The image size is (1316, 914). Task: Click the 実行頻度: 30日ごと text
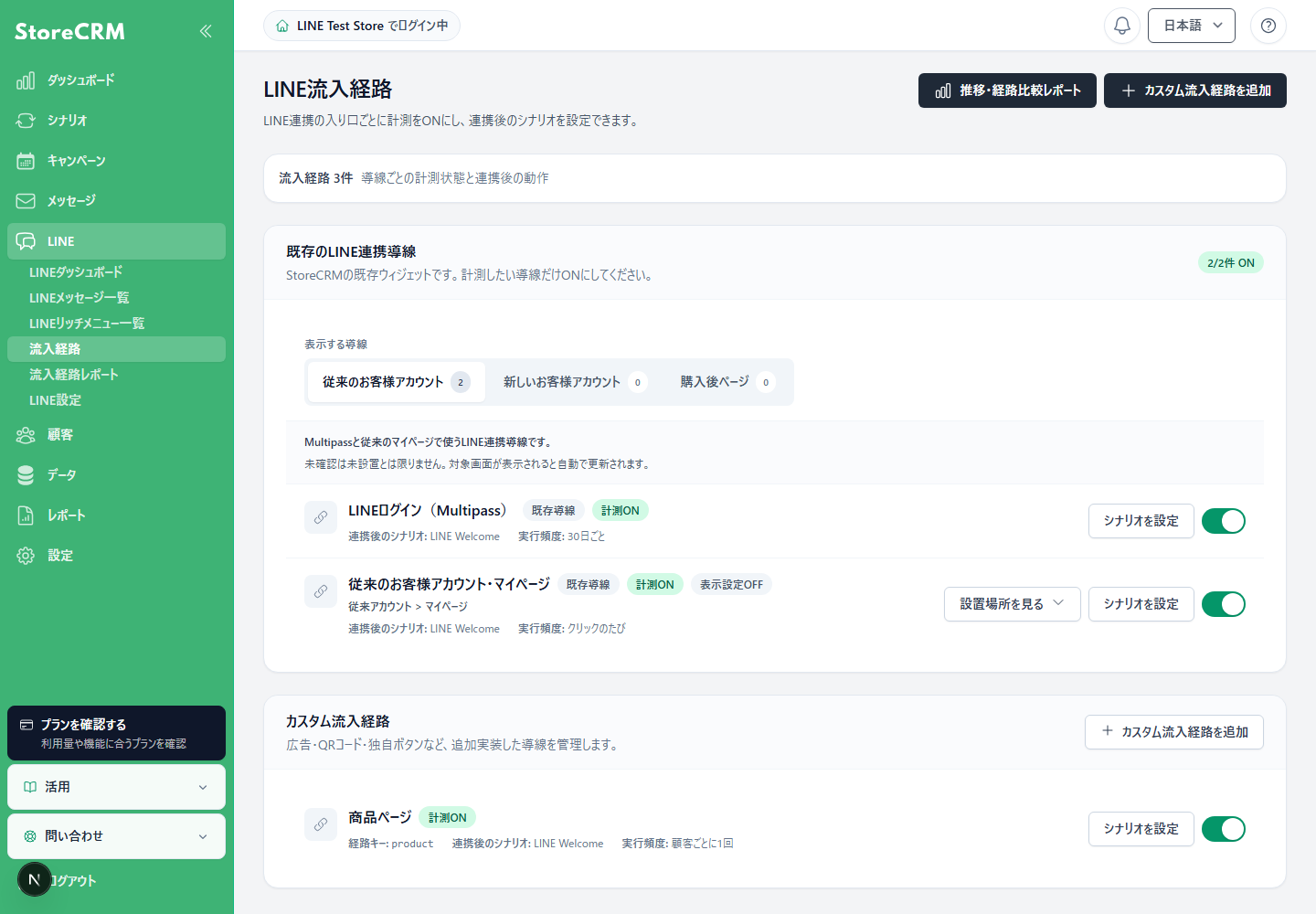tap(562, 537)
